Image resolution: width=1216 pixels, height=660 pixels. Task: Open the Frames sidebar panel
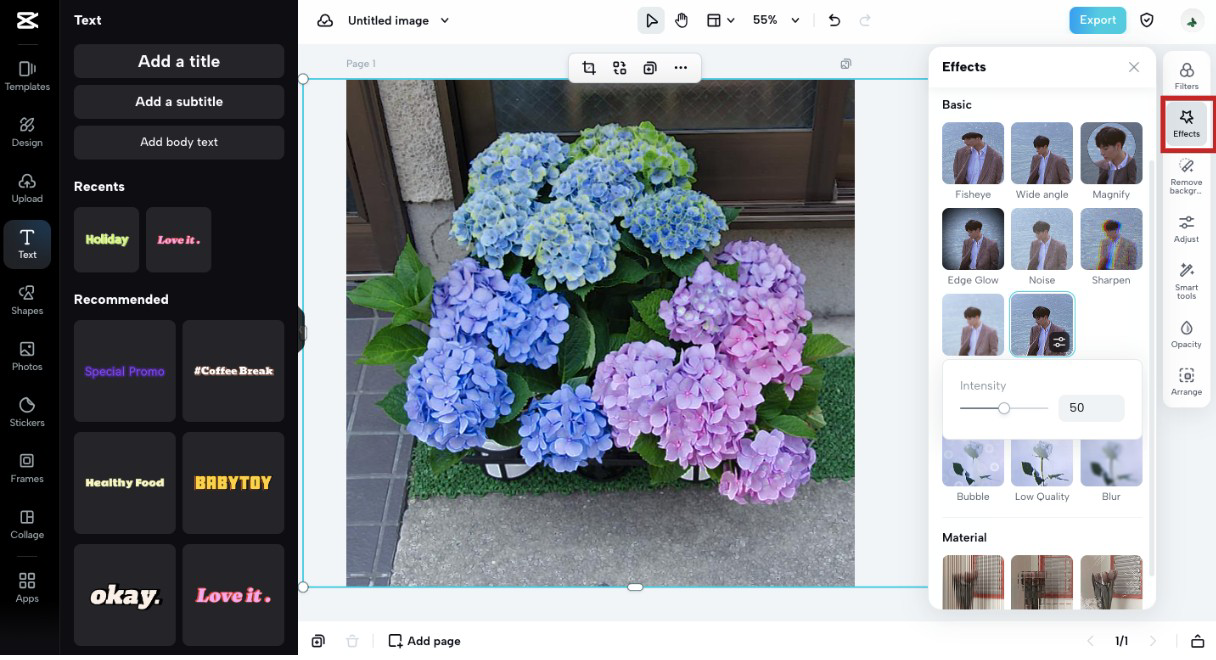pos(27,468)
